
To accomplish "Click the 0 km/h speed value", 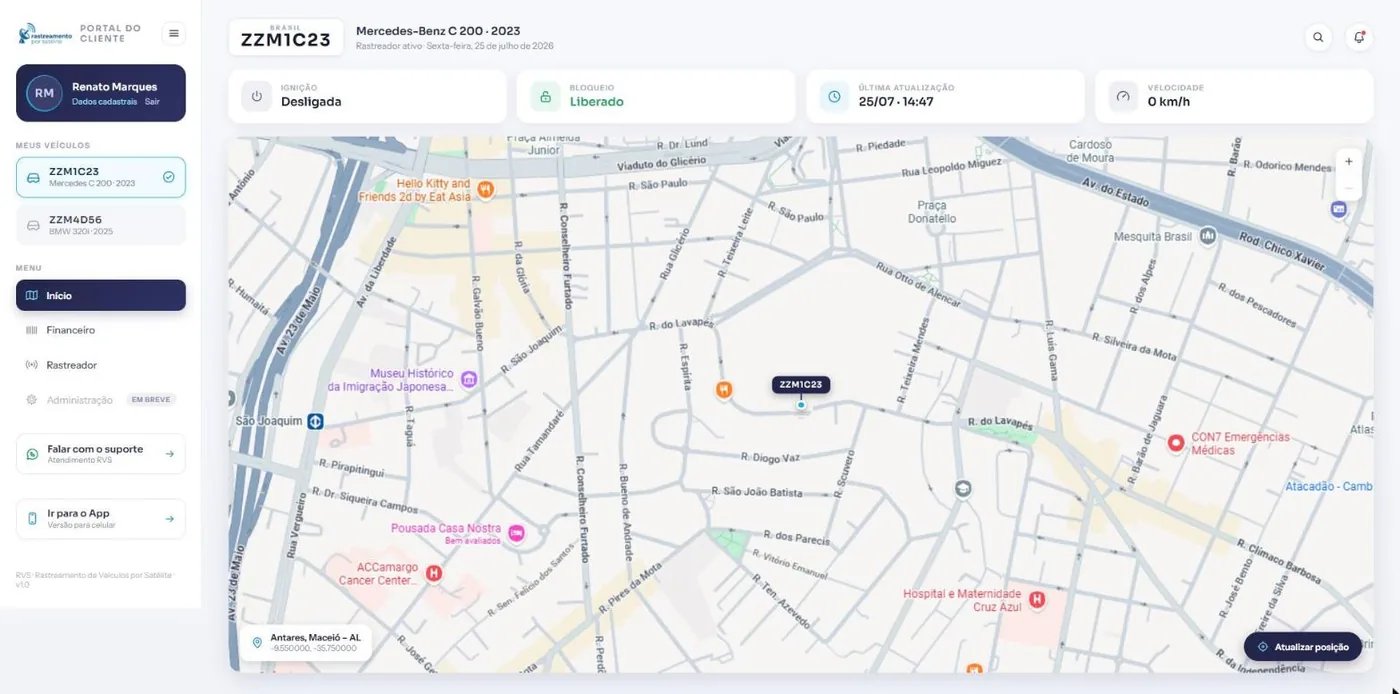I will click(x=1169, y=102).
